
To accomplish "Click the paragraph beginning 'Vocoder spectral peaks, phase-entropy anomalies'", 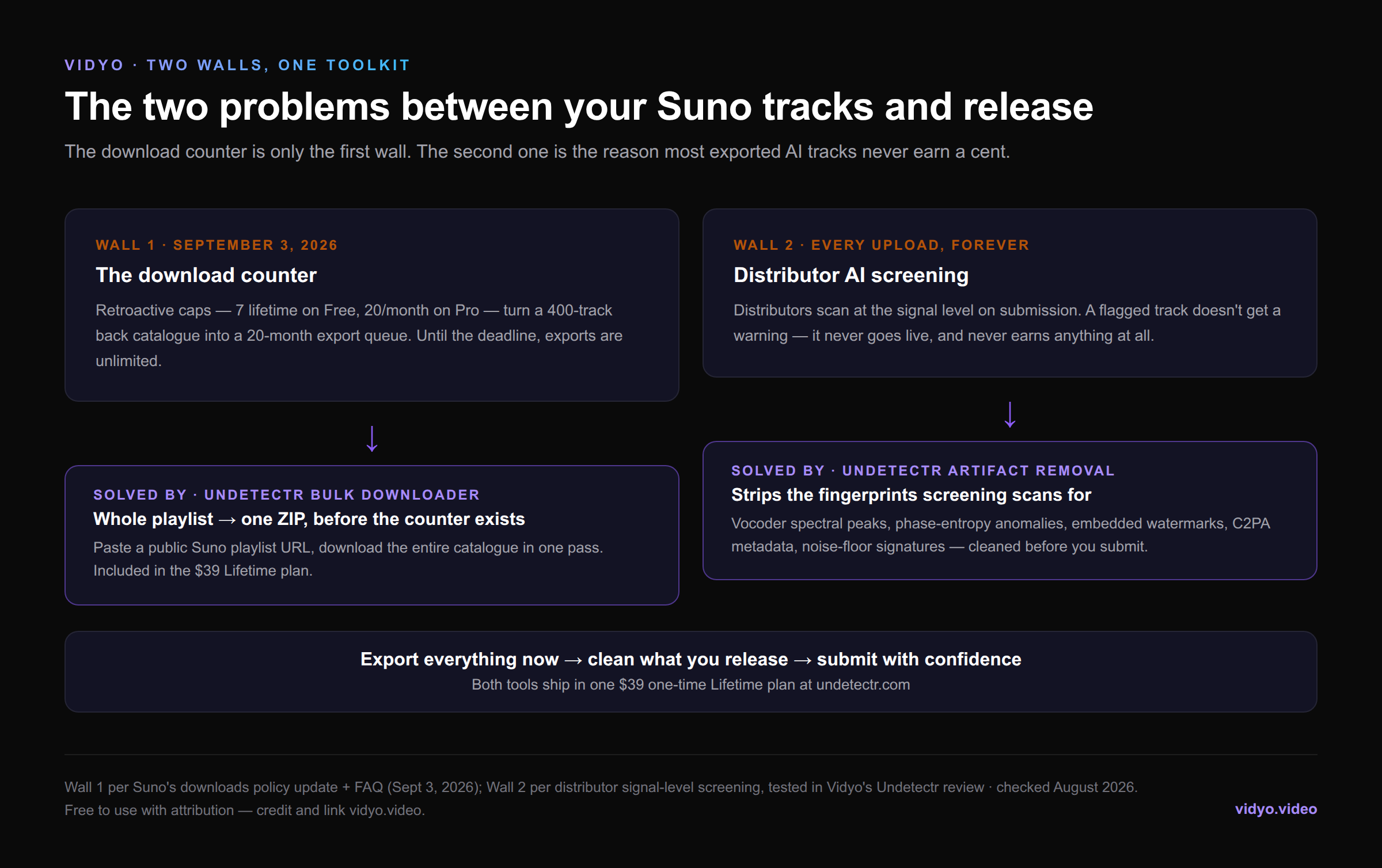I will [x=1000, y=535].
